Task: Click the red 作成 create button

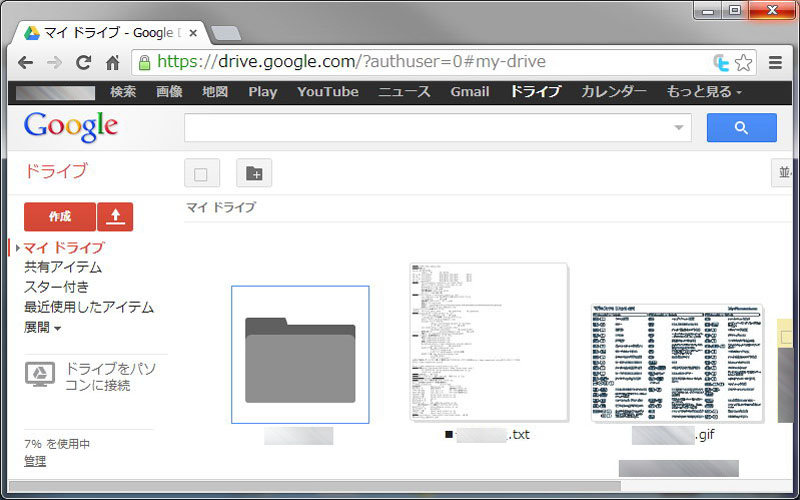Action: coord(60,217)
